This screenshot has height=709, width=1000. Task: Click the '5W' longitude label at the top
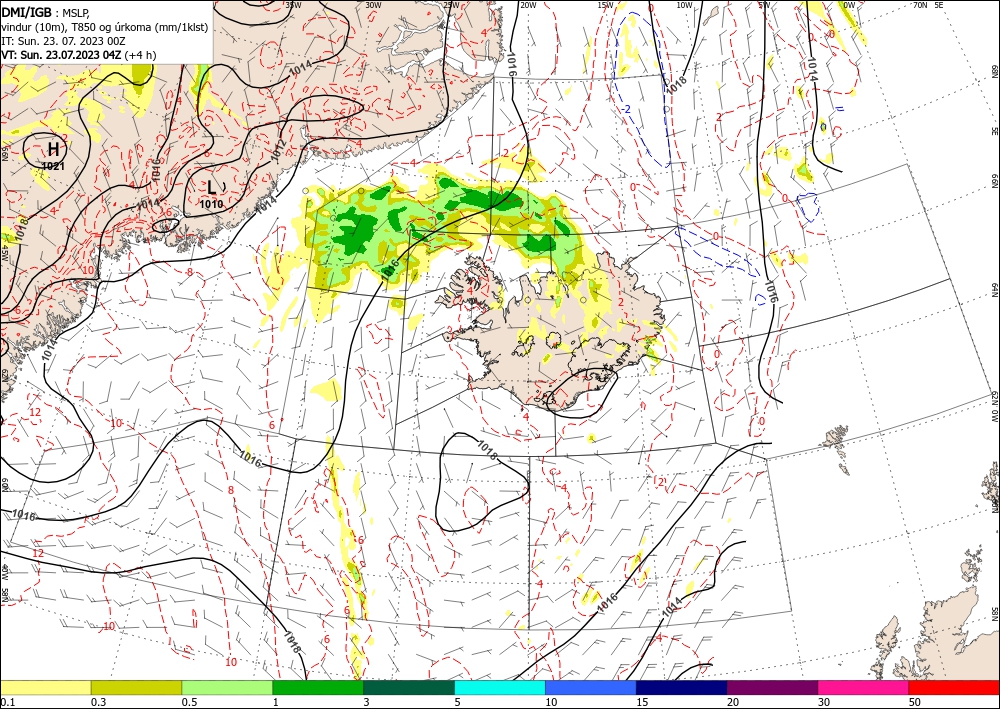tap(764, 5)
